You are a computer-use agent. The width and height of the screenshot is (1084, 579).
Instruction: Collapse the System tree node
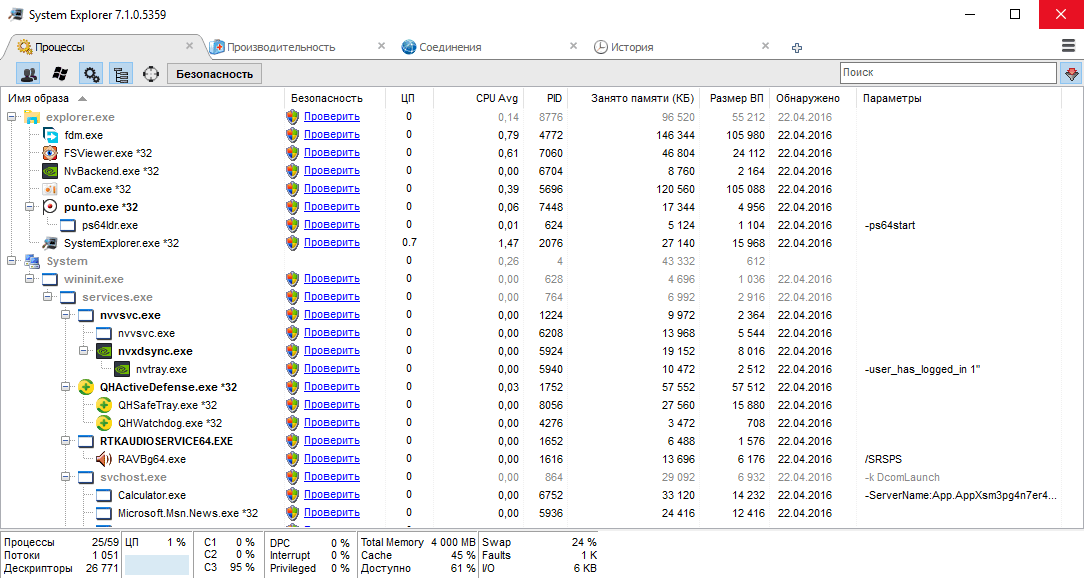pyautogui.click(x=12, y=260)
